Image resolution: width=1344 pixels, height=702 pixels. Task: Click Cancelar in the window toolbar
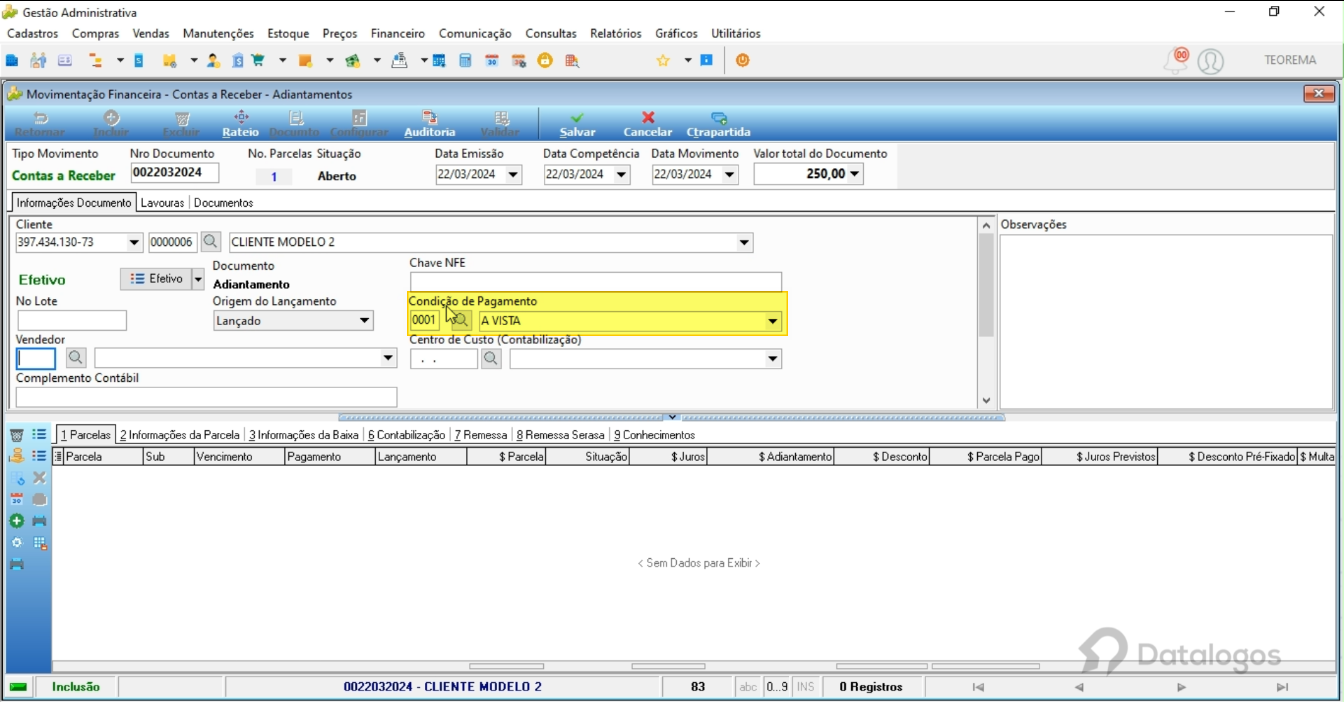[648, 124]
